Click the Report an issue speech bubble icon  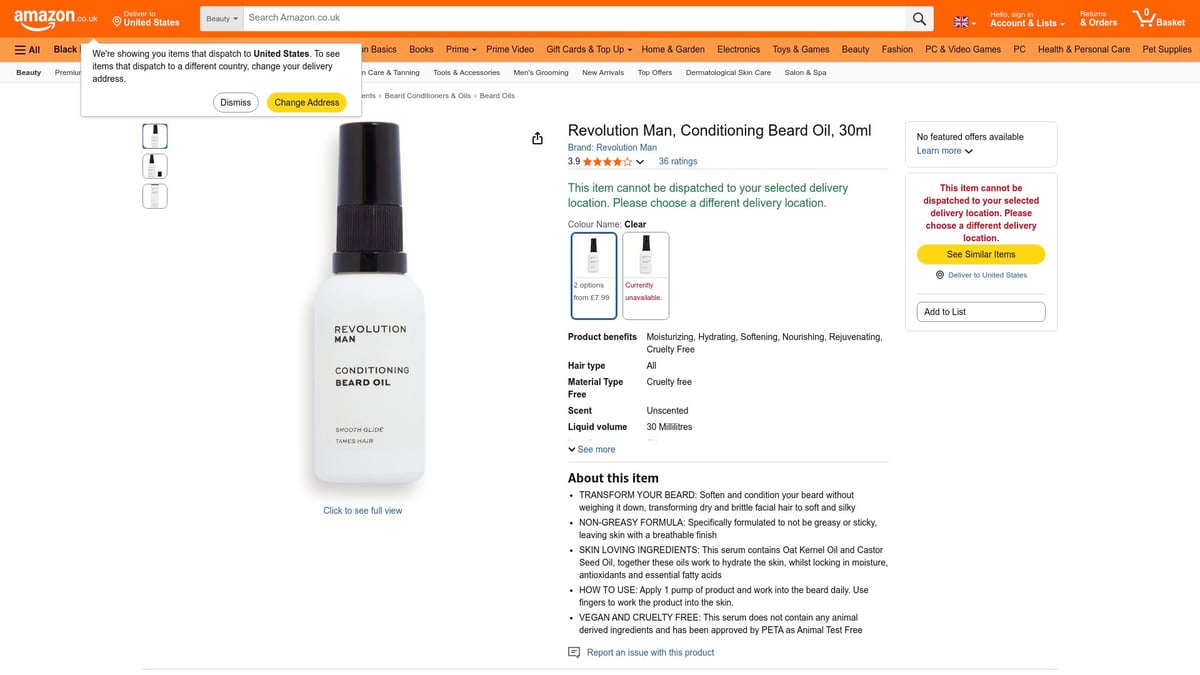(573, 652)
